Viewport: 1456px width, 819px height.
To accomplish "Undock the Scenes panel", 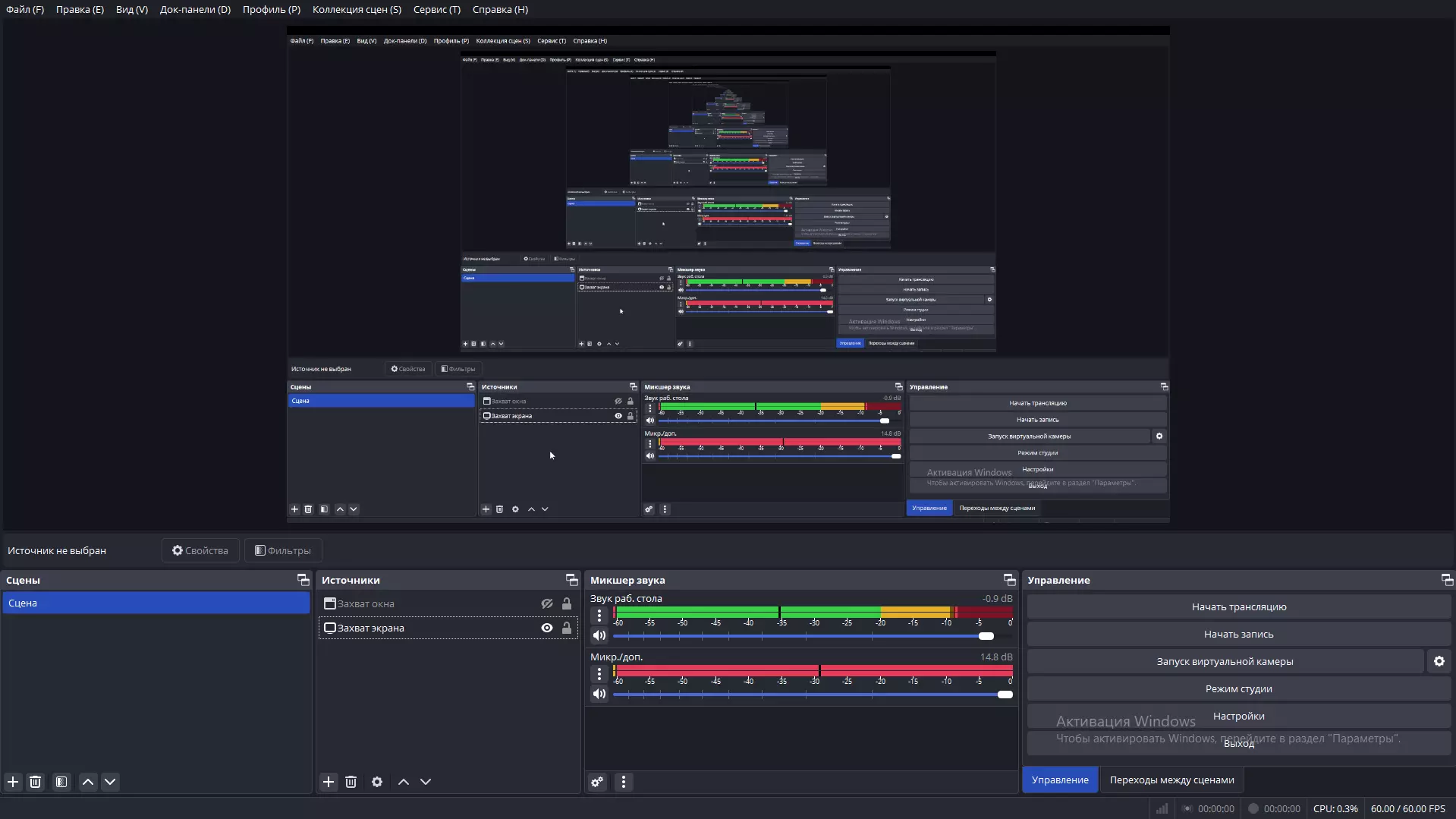I will pos(303,580).
